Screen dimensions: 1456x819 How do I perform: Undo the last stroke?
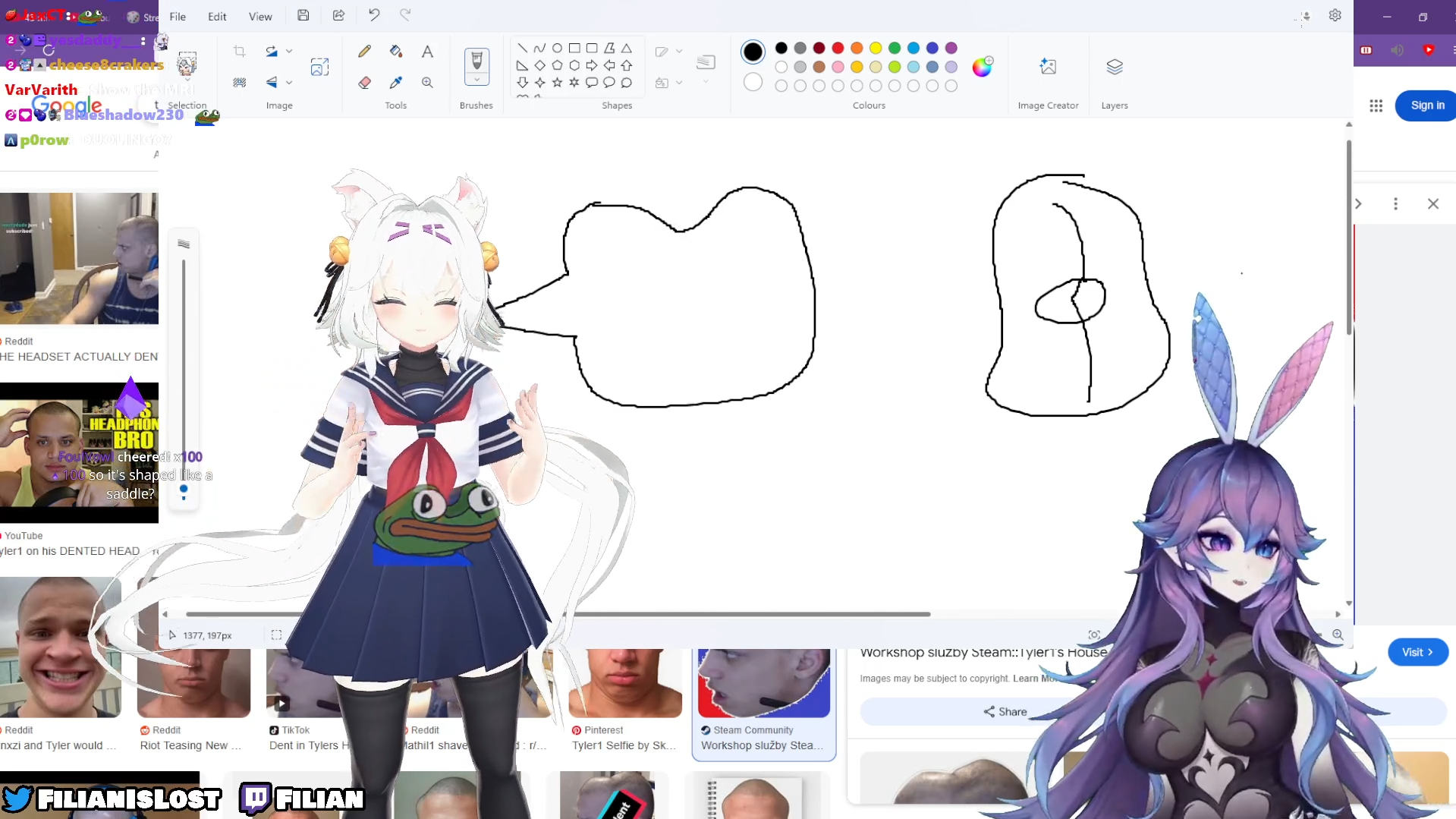click(374, 15)
